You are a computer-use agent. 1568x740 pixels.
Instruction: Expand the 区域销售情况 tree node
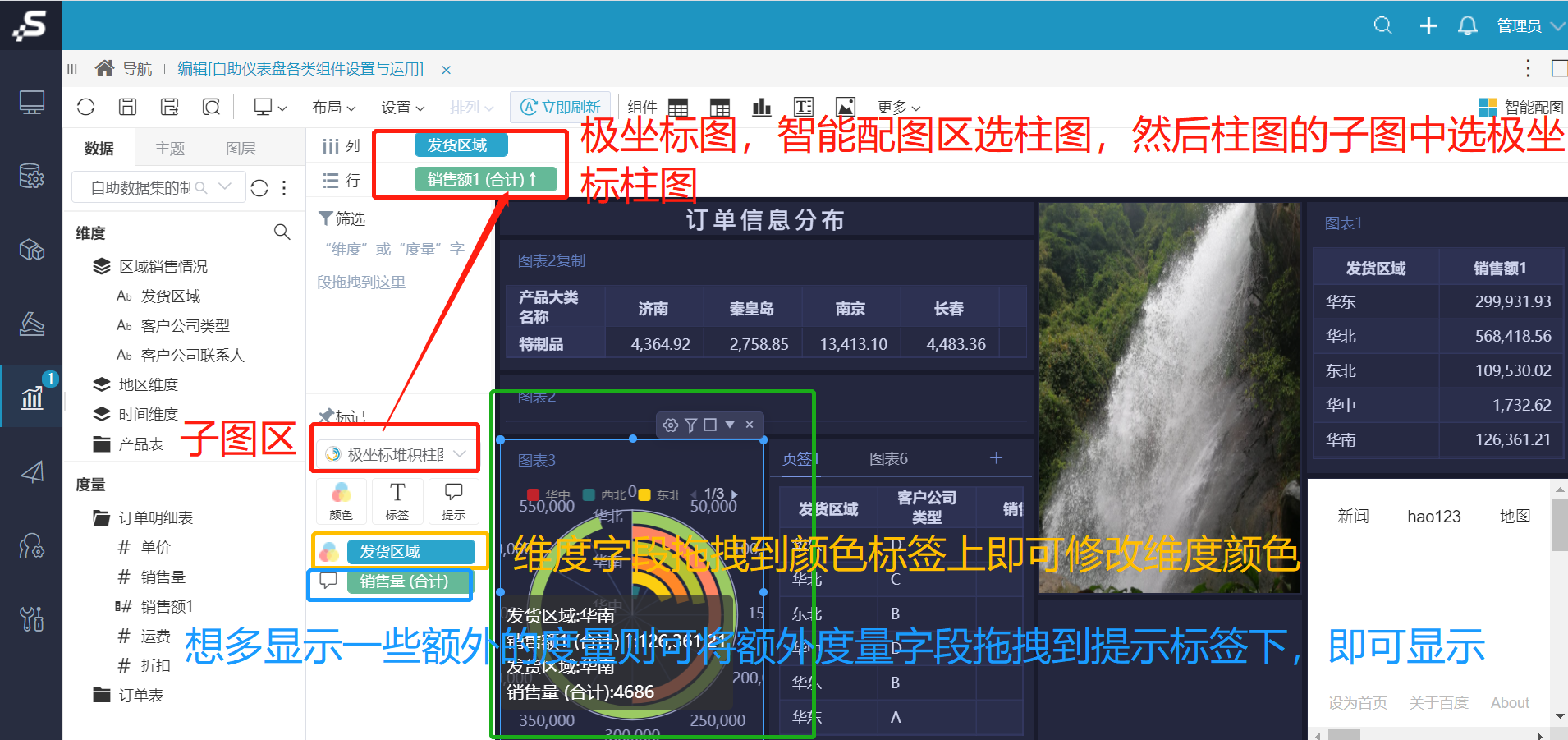click(149, 266)
